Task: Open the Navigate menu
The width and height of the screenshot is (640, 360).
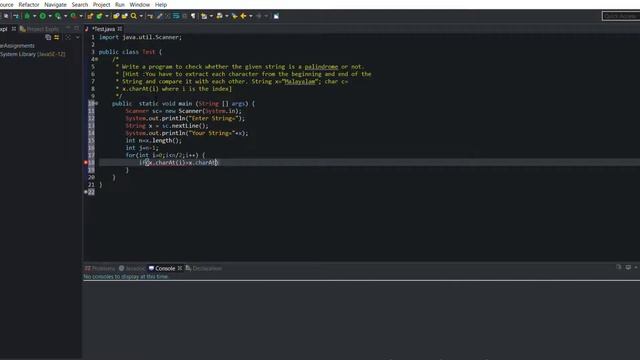Action: point(55,4)
